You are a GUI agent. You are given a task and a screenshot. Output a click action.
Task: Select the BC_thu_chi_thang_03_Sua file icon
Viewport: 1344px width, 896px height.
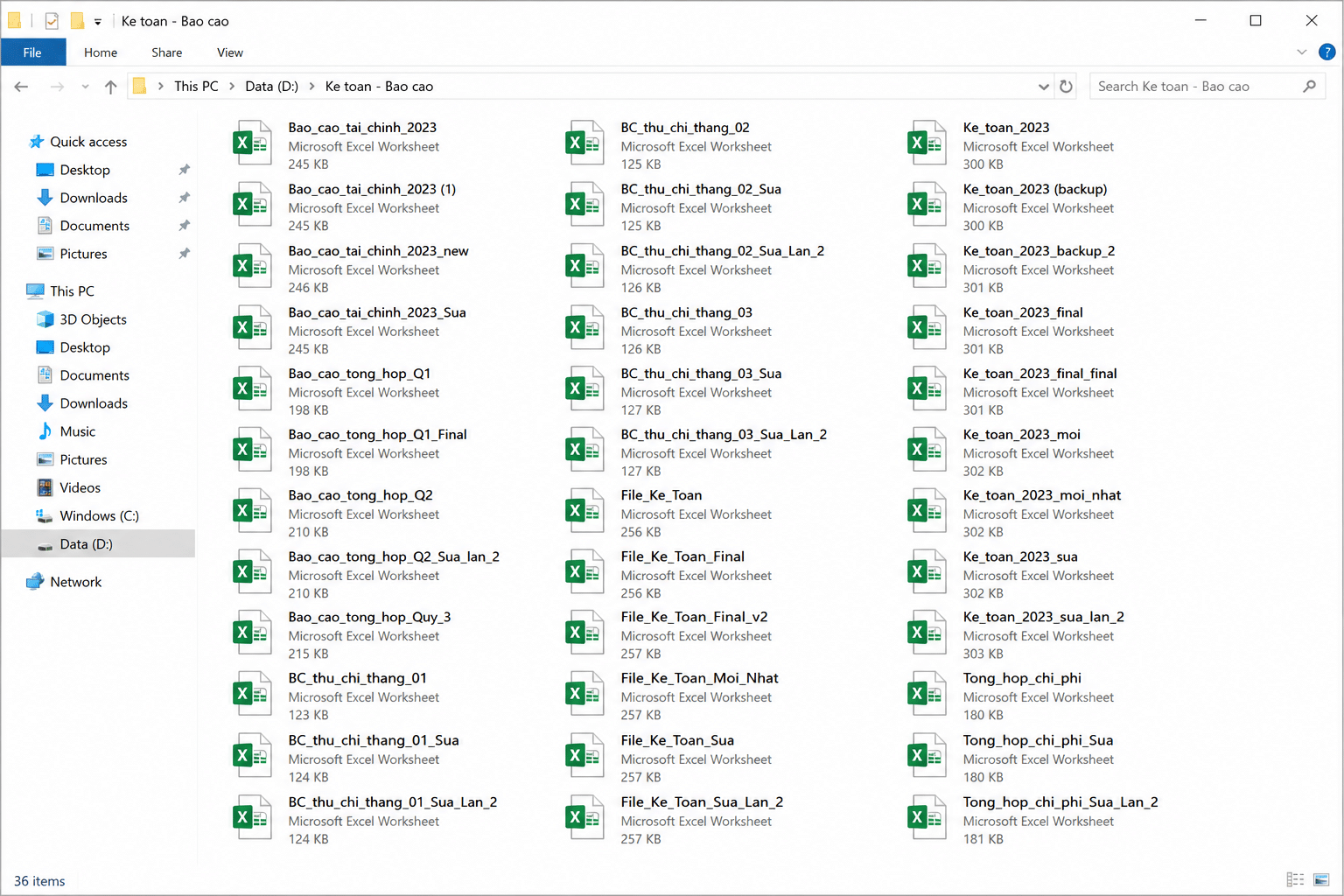pos(584,389)
